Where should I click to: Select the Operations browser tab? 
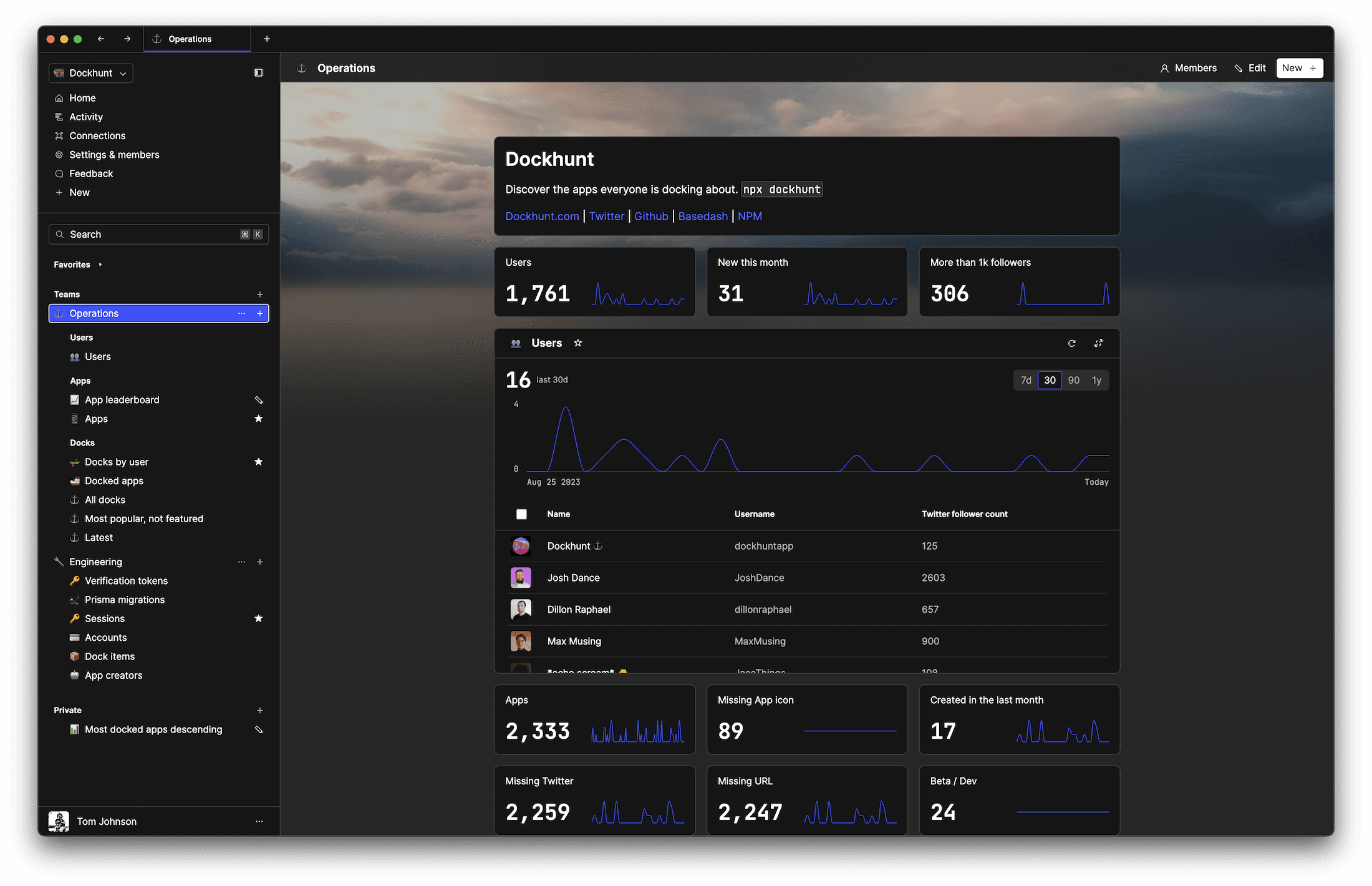(x=190, y=39)
